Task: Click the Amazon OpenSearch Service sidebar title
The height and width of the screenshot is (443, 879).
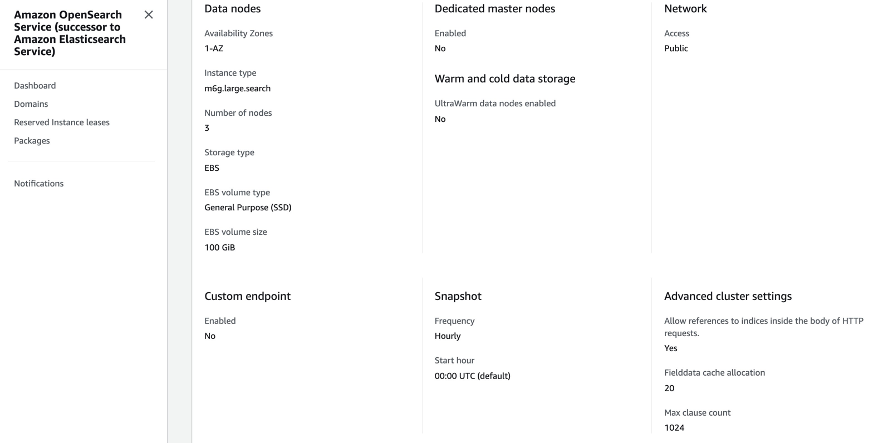Action: pos(70,33)
